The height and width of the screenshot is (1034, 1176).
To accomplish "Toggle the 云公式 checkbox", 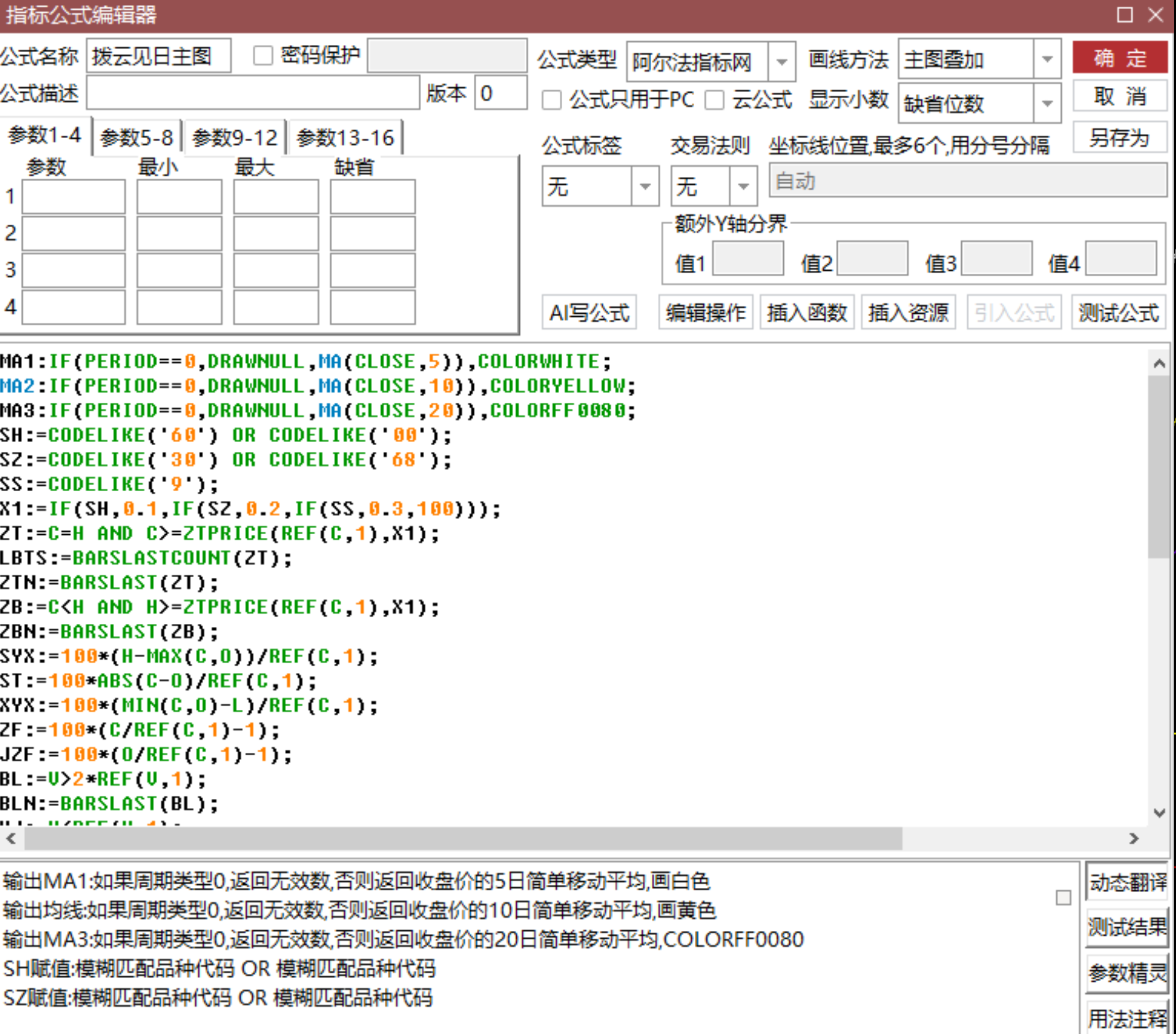I will coord(714,99).
